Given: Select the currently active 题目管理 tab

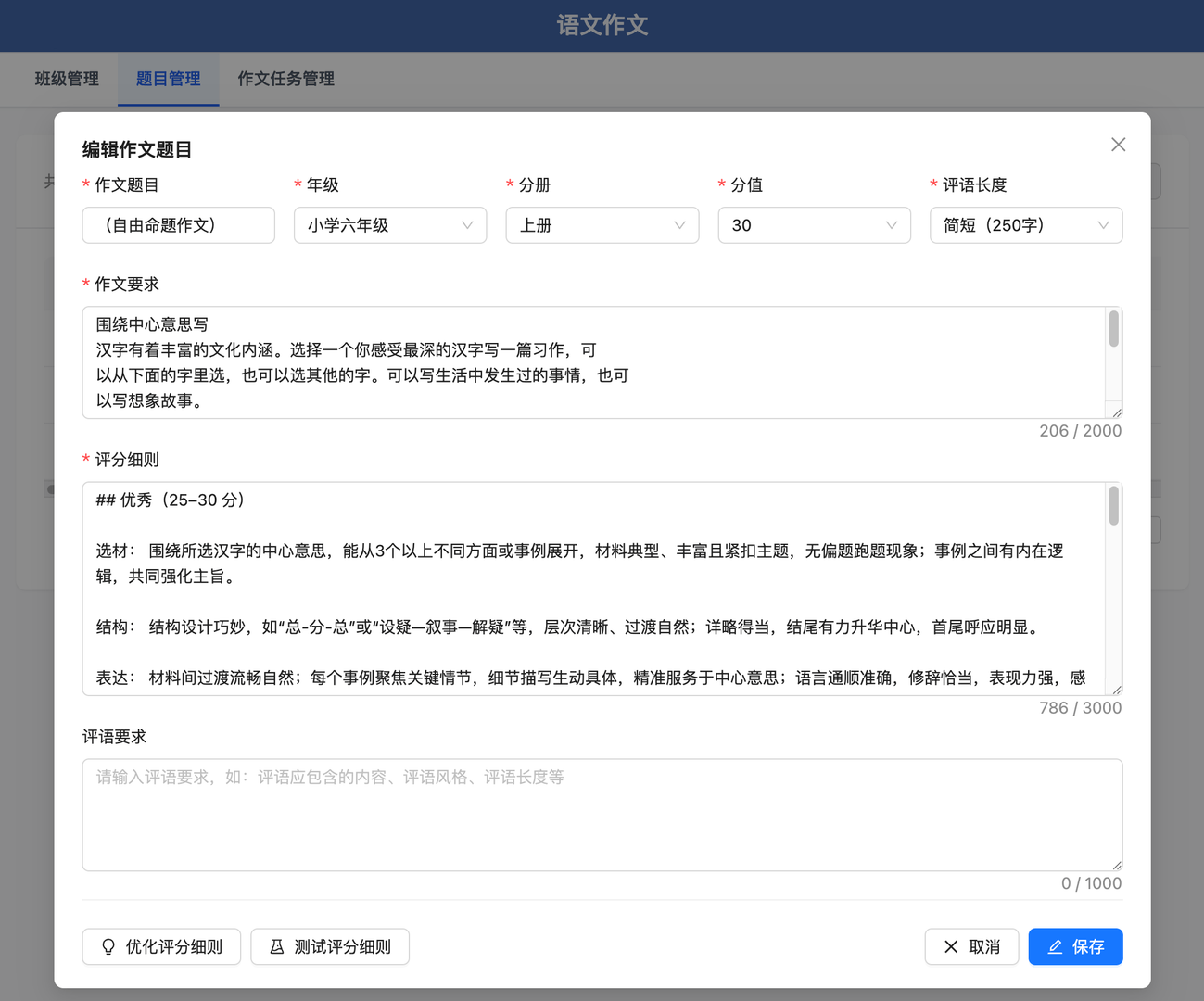Looking at the screenshot, I should (168, 79).
